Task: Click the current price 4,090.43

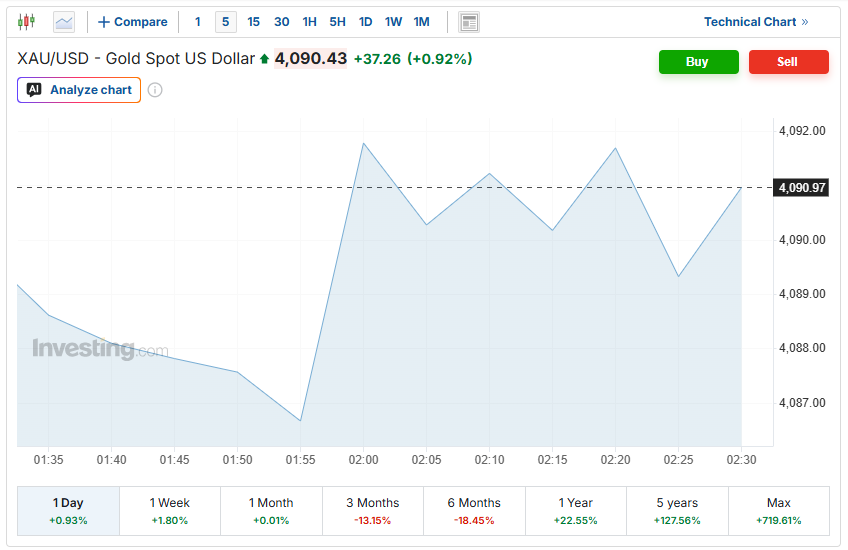Action: [x=310, y=58]
